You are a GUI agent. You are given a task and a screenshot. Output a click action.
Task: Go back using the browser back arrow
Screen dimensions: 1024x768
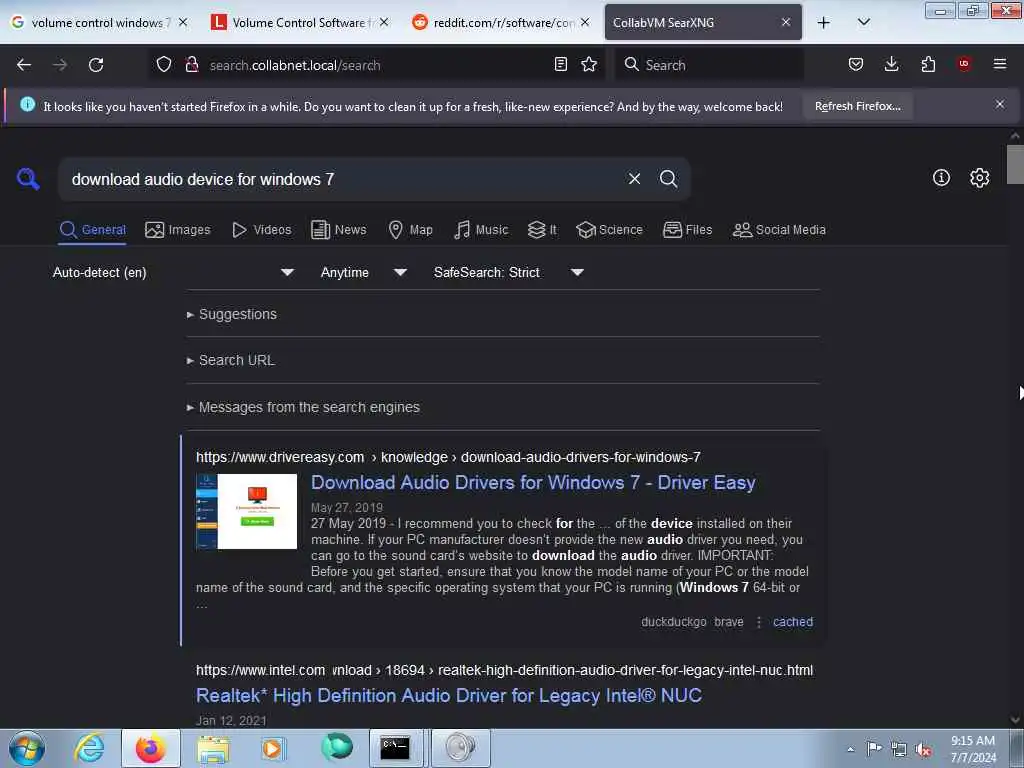click(24, 65)
